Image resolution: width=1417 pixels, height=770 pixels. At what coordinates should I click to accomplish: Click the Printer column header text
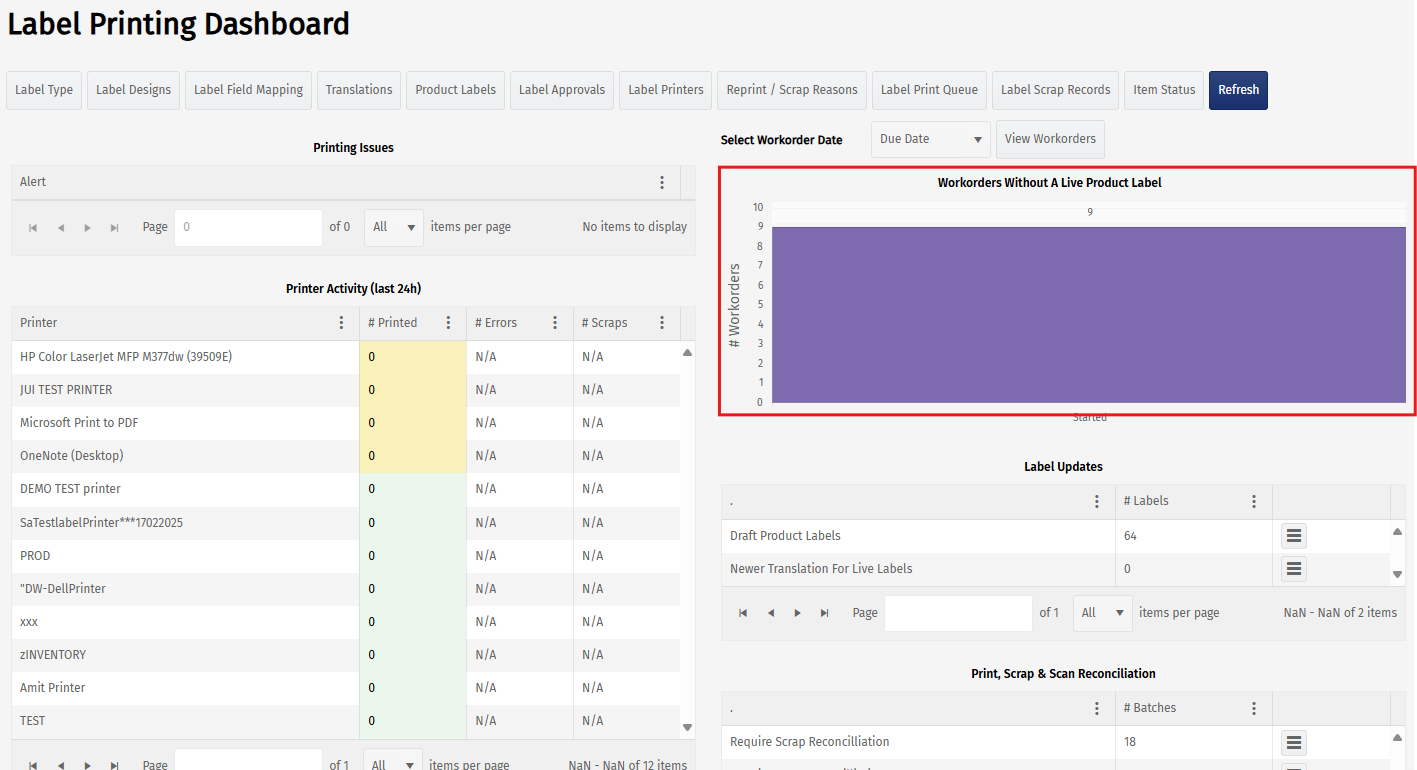coord(39,323)
